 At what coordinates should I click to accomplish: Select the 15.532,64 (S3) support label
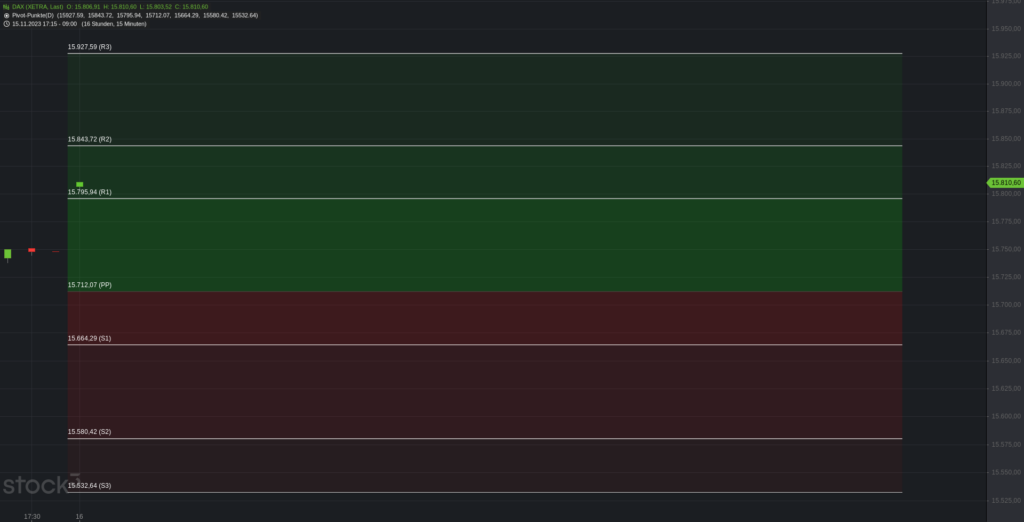89,485
